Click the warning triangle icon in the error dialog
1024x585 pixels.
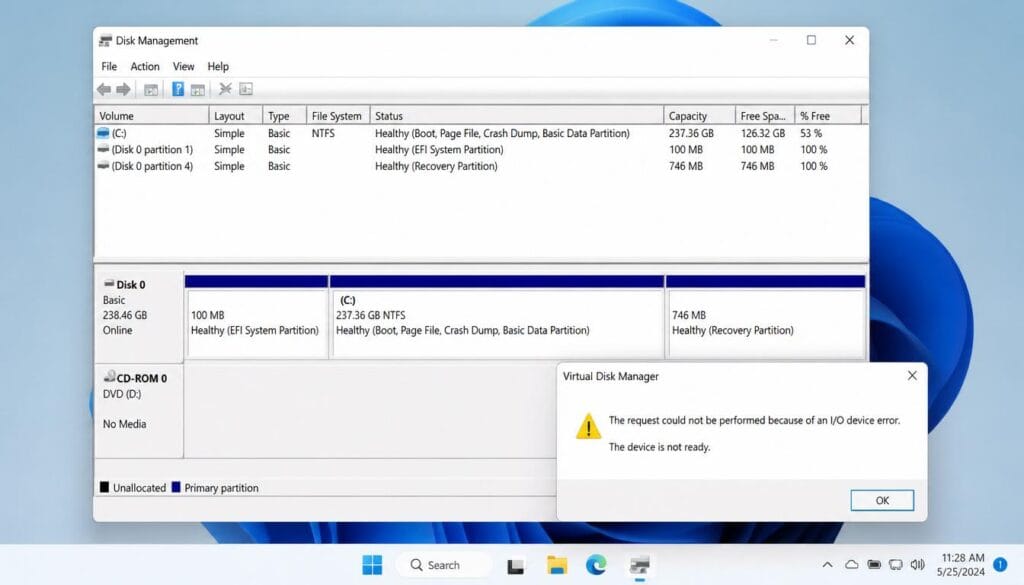[588, 426]
